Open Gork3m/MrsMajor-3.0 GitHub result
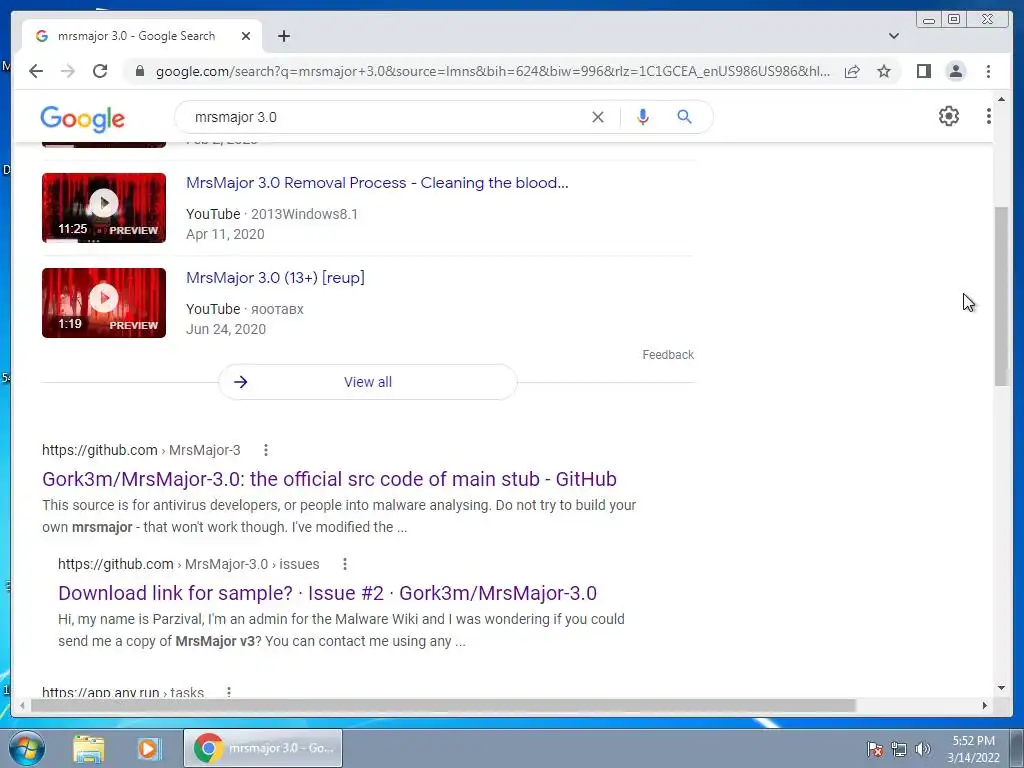 (x=329, y=479)
